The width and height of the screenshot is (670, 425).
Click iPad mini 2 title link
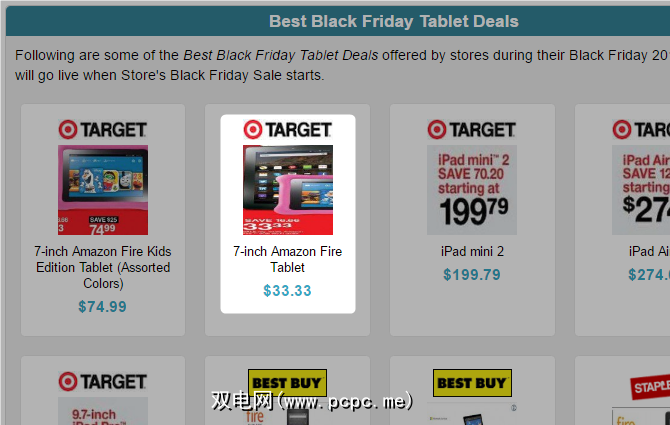coord(472,252)
